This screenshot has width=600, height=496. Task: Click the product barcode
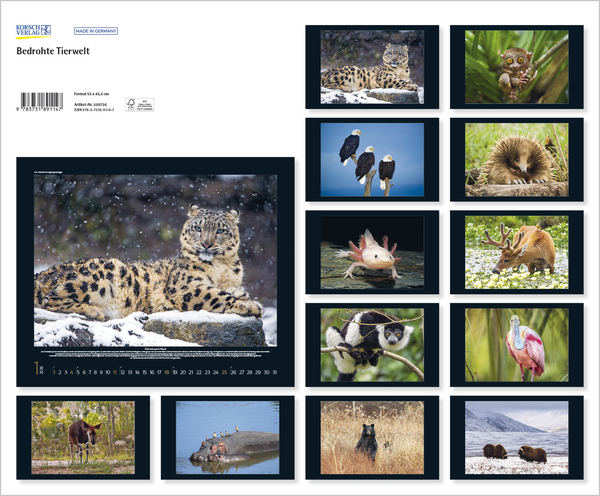click(x=41, y=101)
